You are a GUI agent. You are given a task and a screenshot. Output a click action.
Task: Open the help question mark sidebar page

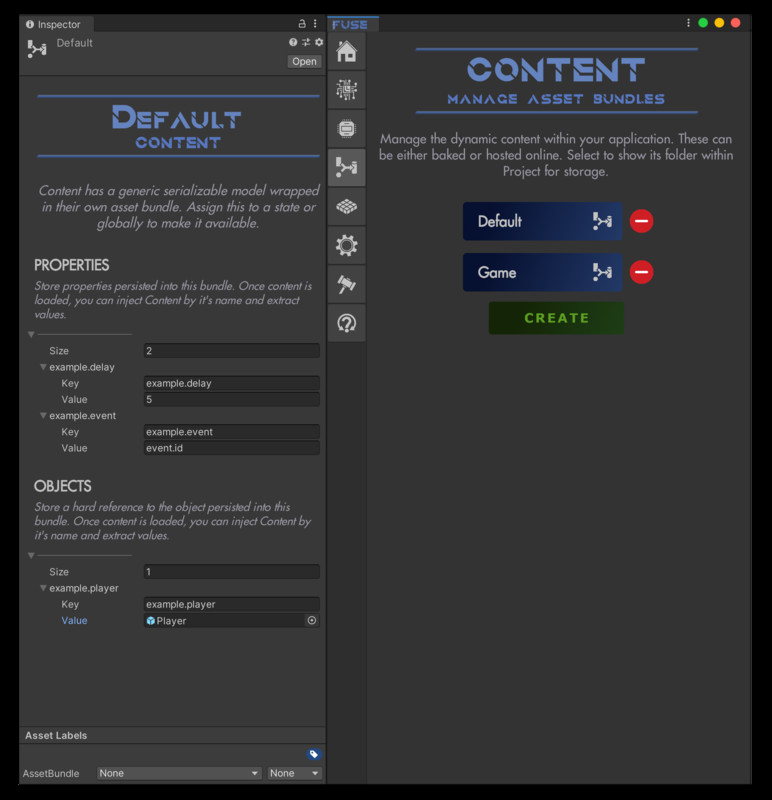point(346,323)
